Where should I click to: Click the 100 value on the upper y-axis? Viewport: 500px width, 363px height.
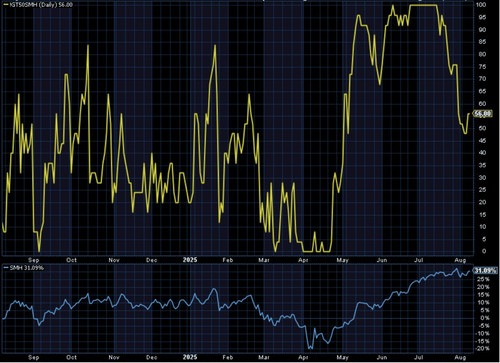(x=481, y=5)
